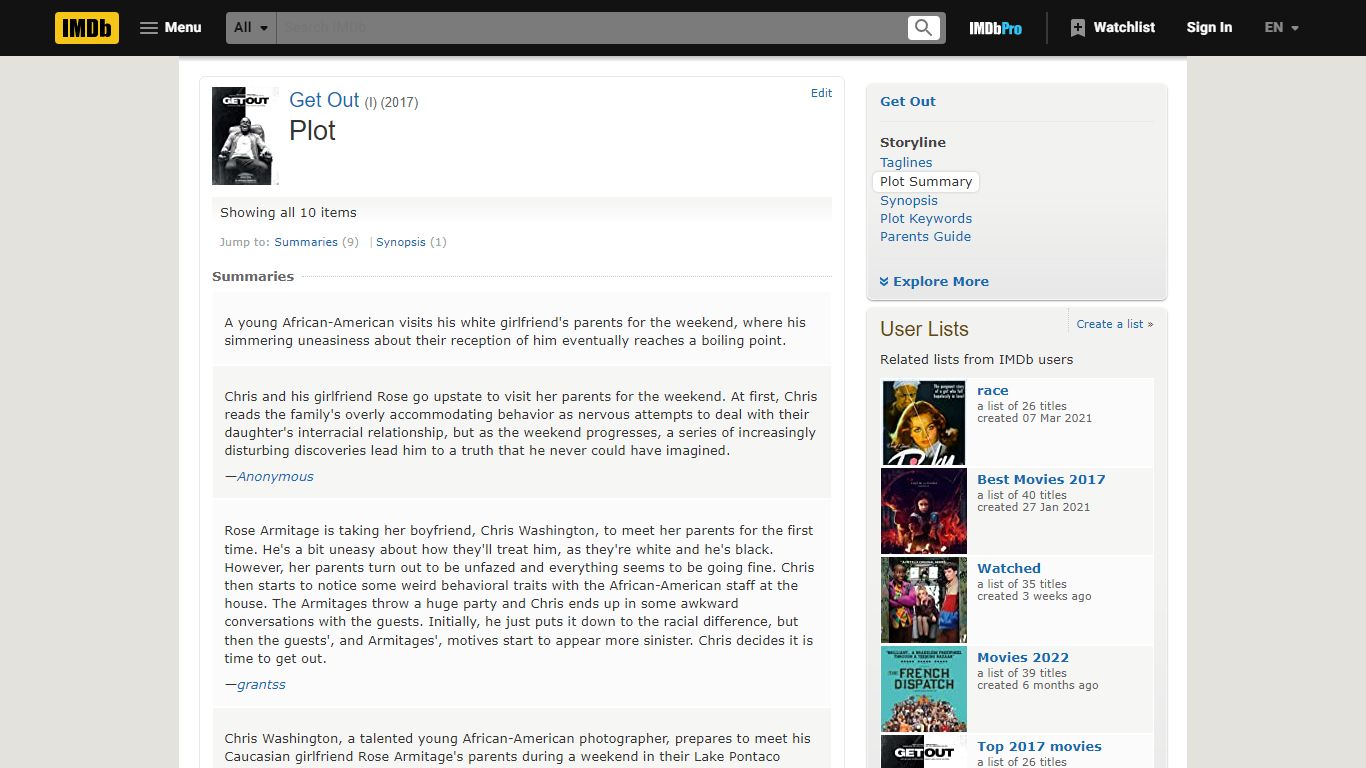The height and width of the screenshot is (768, 1366).
Task: Click the Edit link for the plot page
Action: pyautogui.click(x=821, y=93)
